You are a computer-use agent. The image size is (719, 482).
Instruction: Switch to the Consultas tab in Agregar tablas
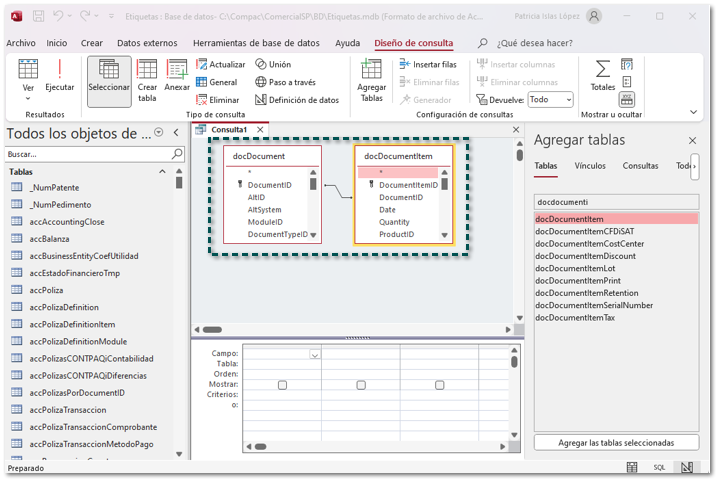(x=640, y=166)
